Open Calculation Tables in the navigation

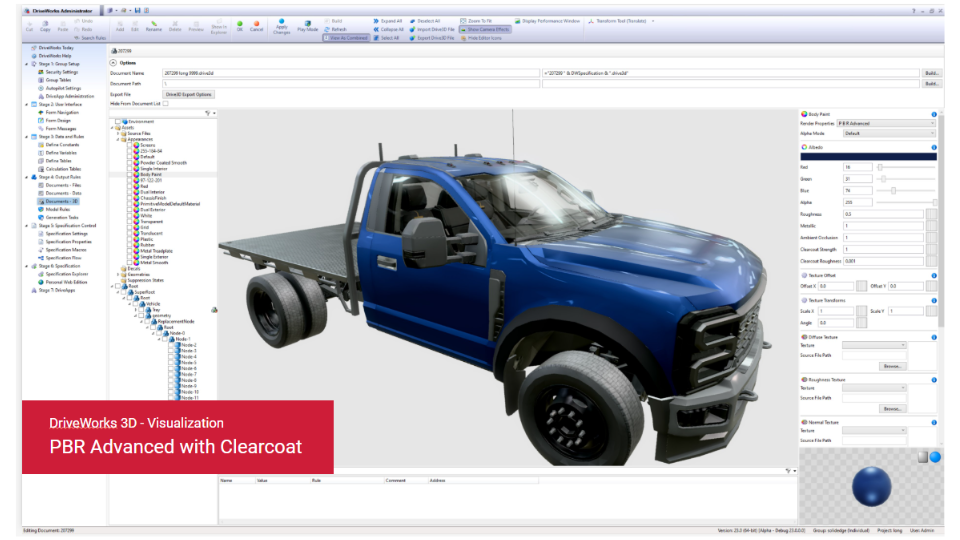point(59,169)
